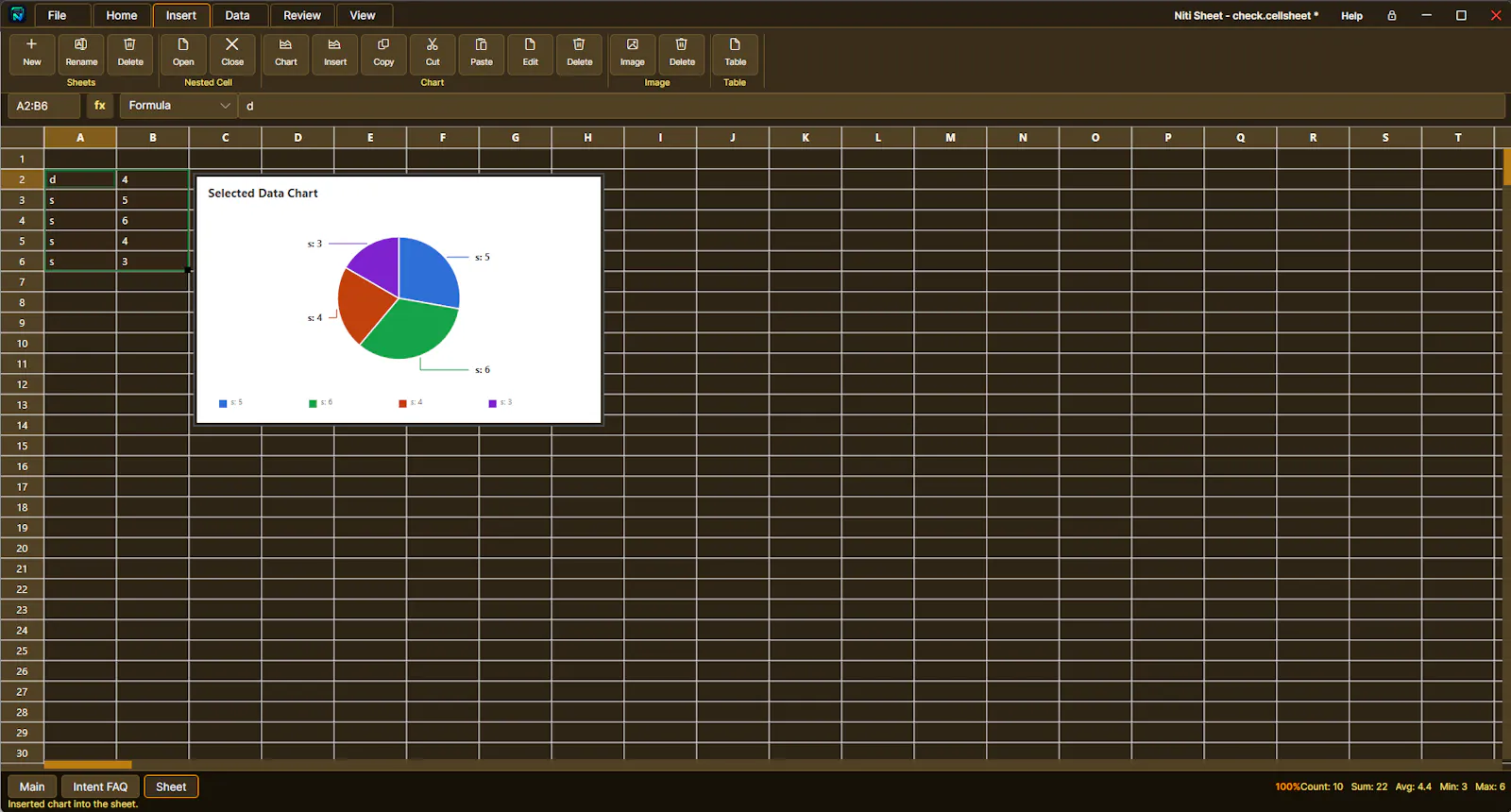Viewport: 1511px width, 812px height.
Task: Select the Sheet tab at bottom
Action: pos(171,787)
